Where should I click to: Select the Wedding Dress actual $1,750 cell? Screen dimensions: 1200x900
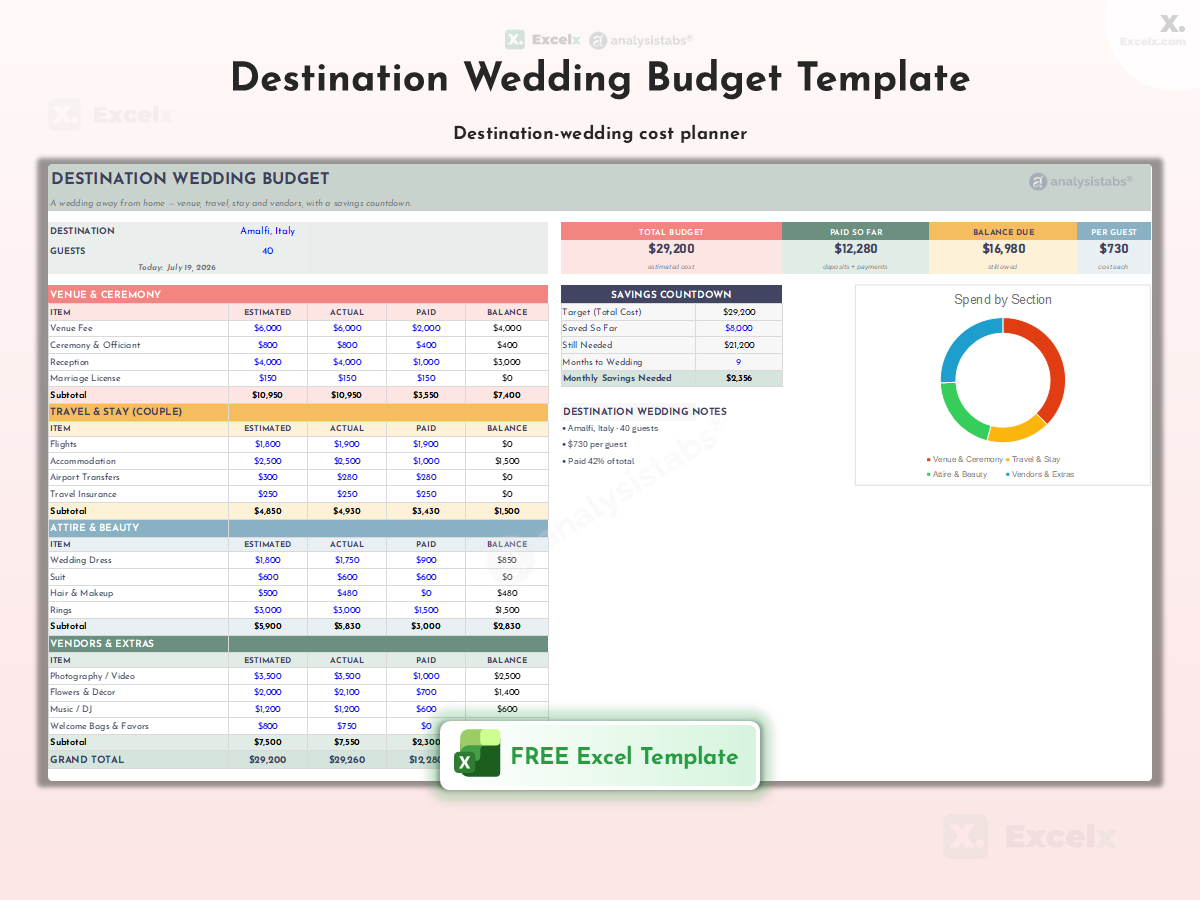point(347,560)
